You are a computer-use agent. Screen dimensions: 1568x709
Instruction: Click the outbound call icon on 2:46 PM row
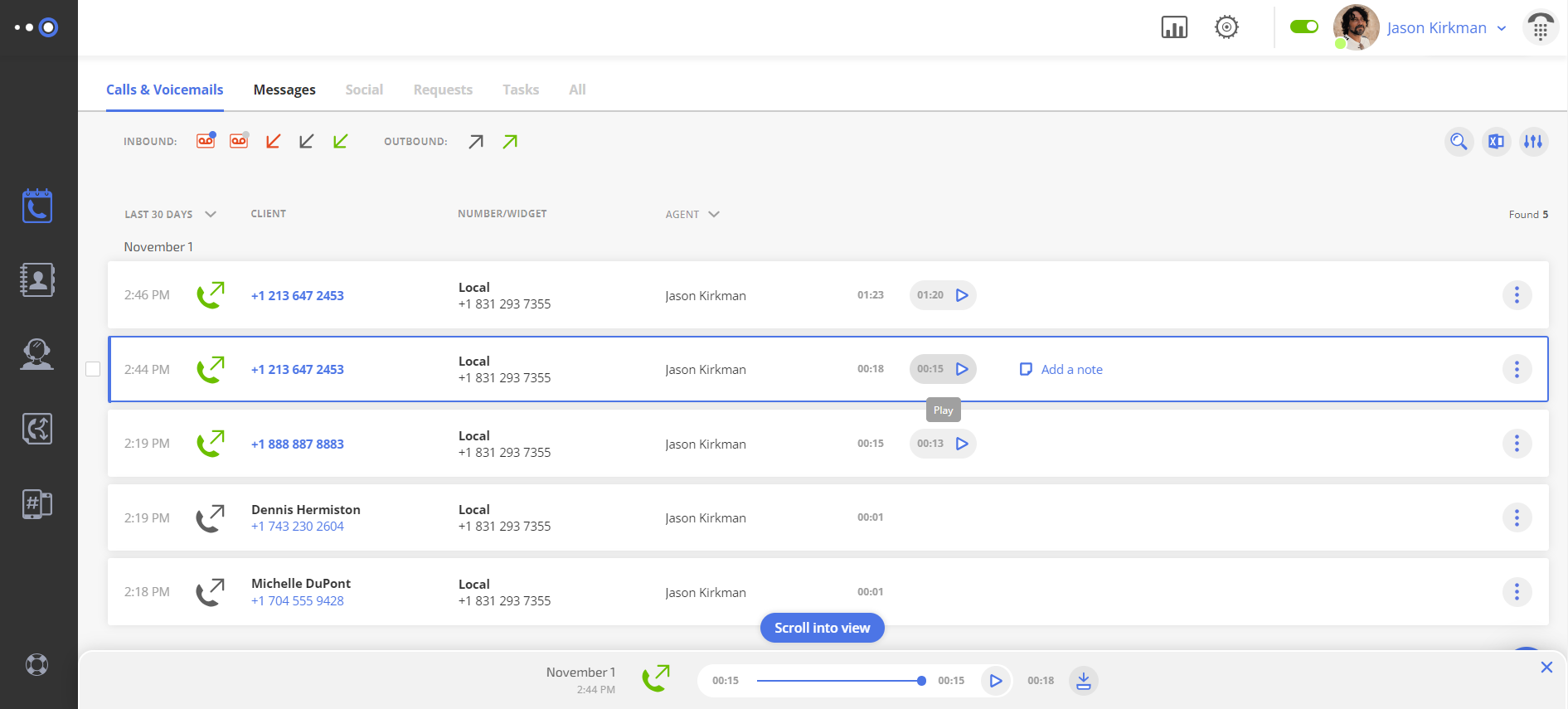click(x=211, y=295)
